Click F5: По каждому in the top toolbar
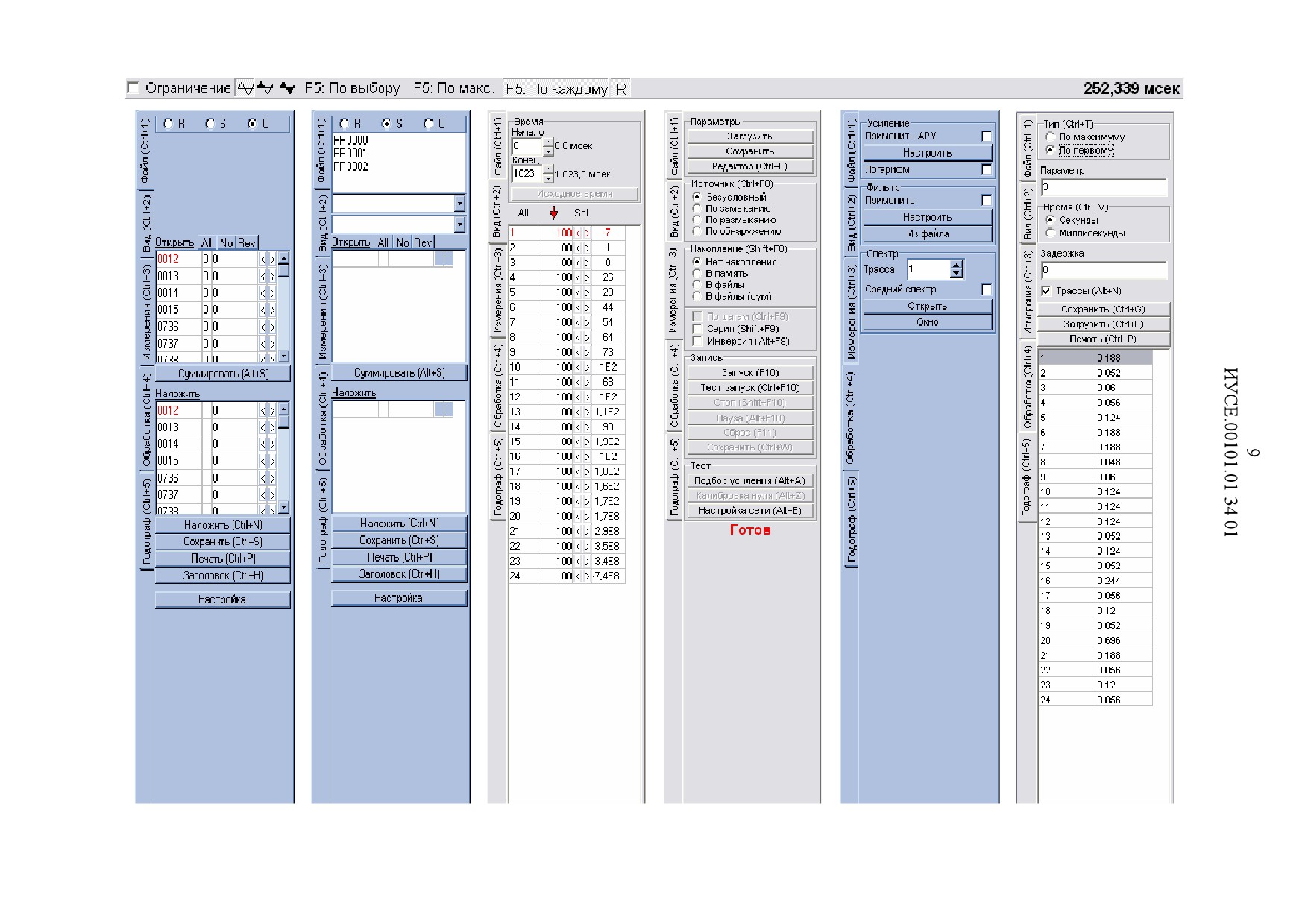The height and width of the screenshot is (924, 1308). (x=556, y=89)
